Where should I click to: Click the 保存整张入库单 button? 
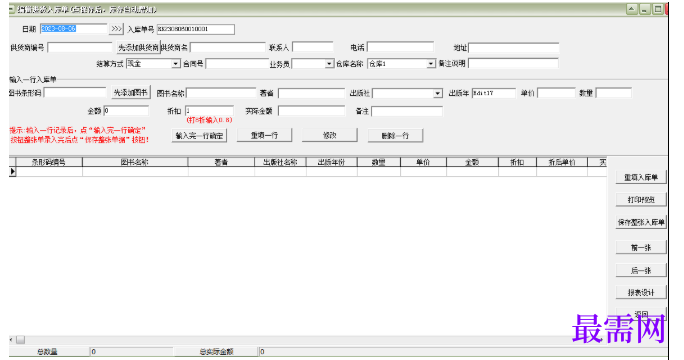[x=641, y=222]
